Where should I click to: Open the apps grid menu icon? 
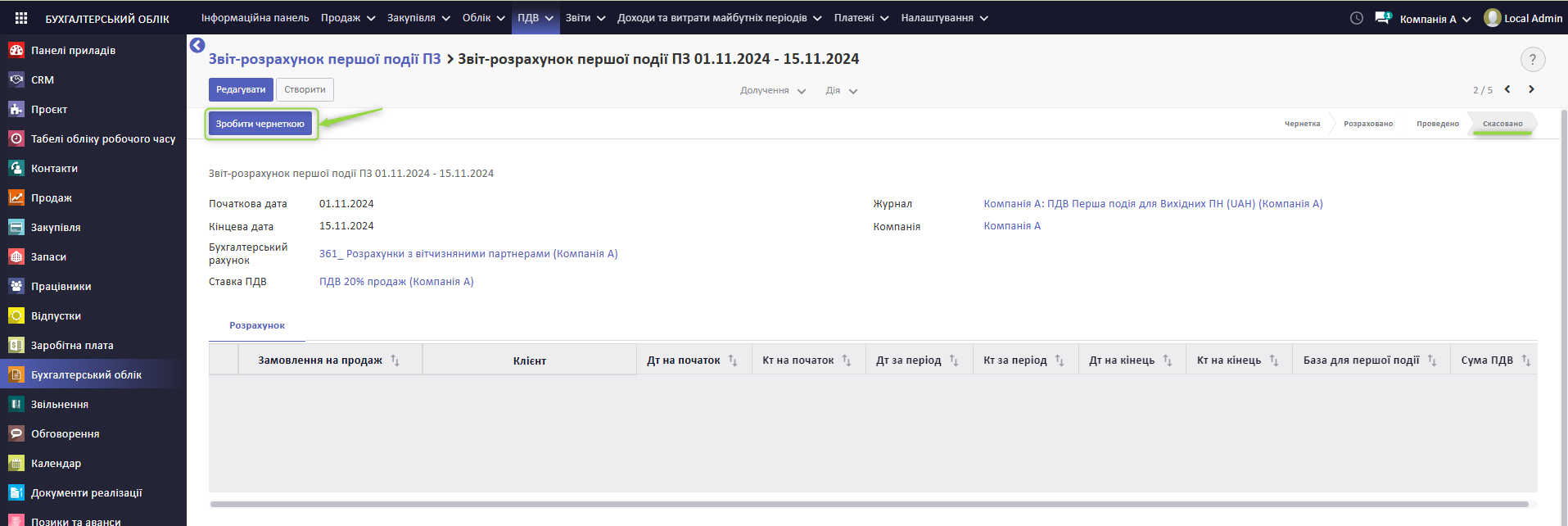[x=21, y=18]
